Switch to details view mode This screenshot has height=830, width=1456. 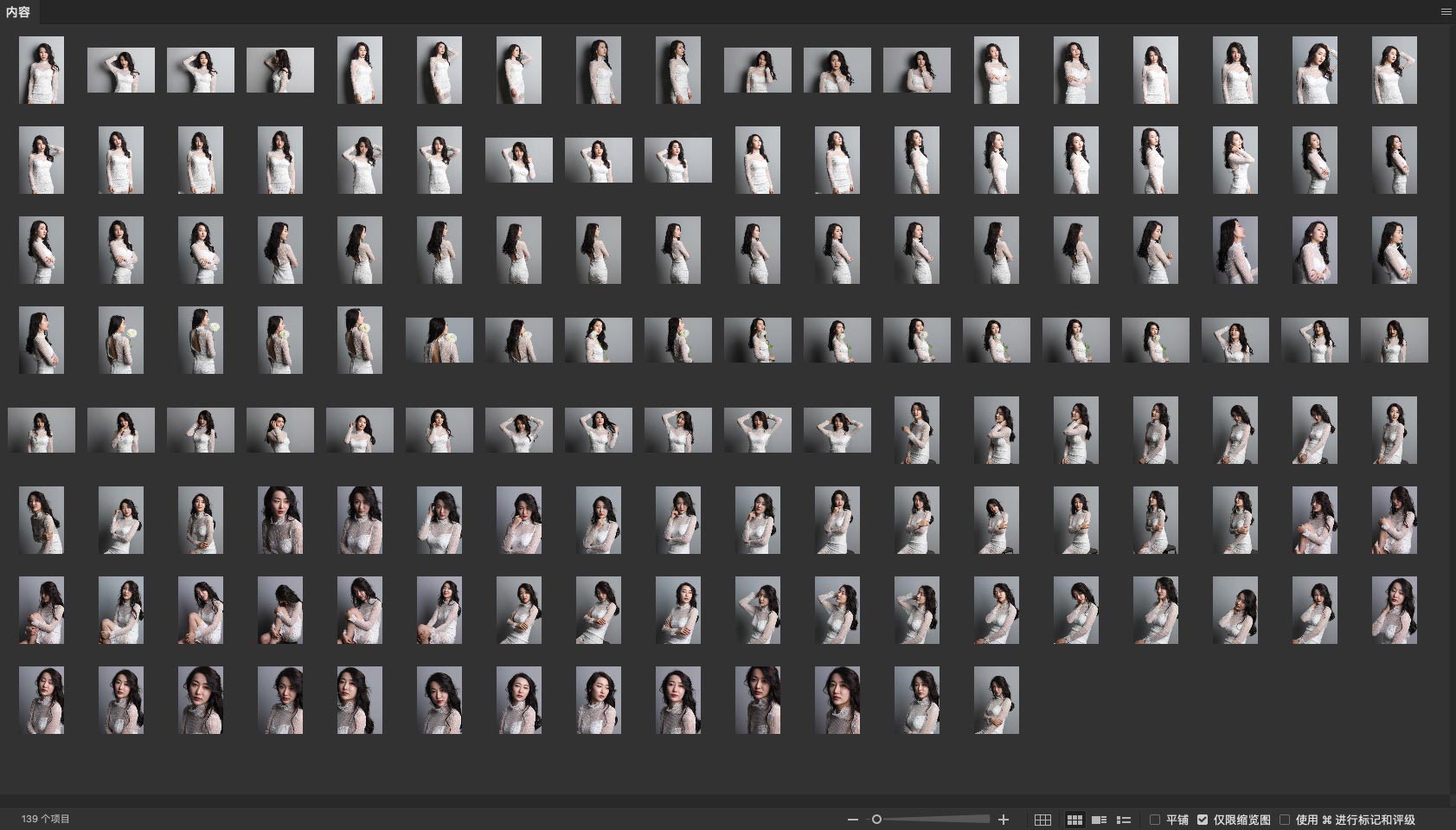[x=1100, y=820]
